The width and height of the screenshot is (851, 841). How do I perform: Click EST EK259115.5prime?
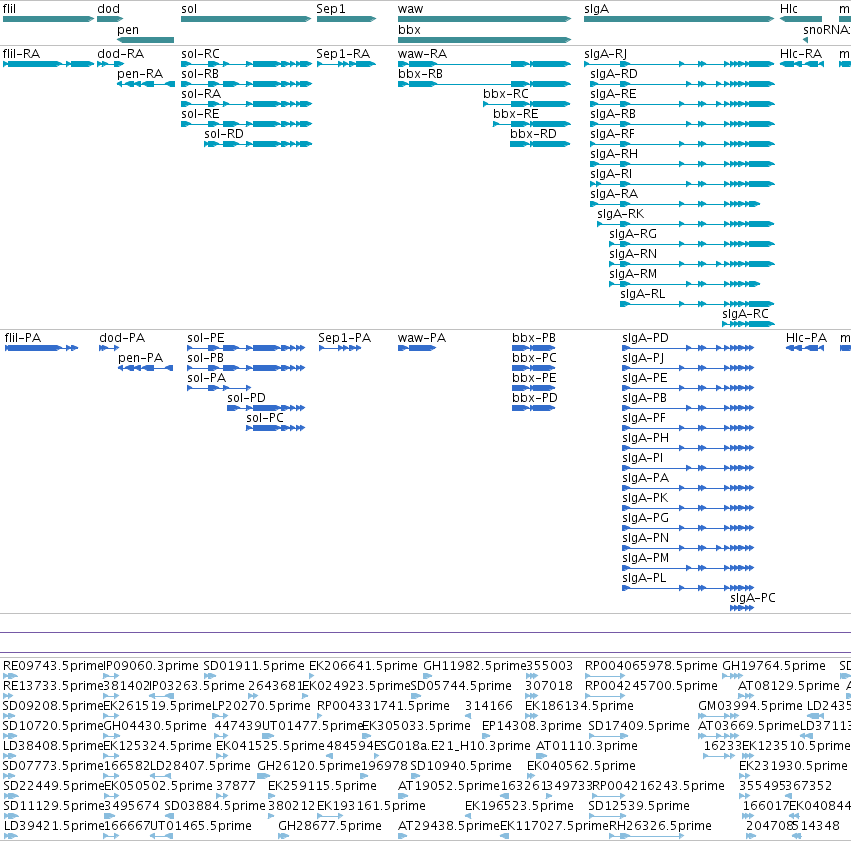pyautogui.click(x=322, y=786)
